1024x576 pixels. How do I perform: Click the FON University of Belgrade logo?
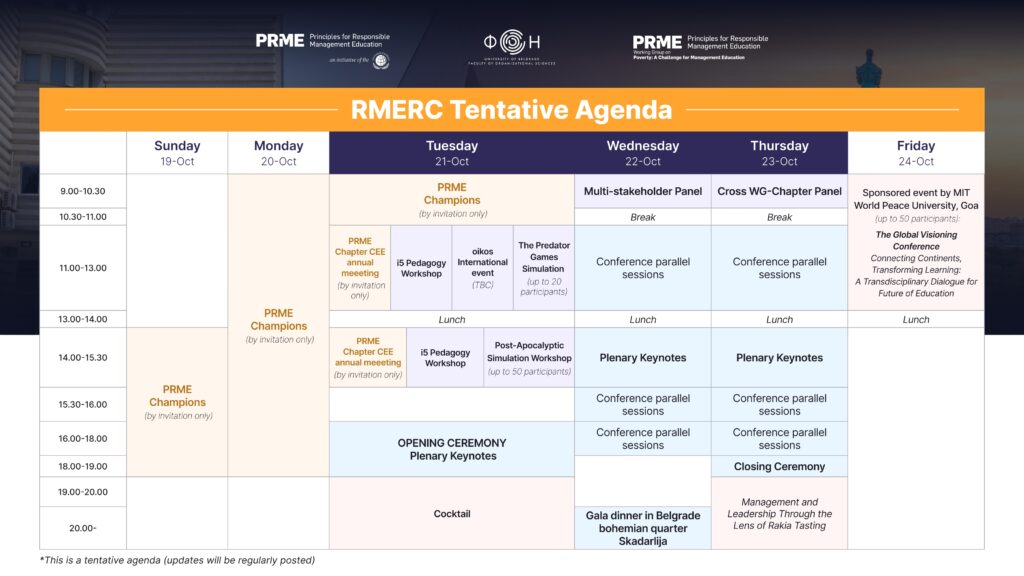pyautogui.click(x=511, y=43)
